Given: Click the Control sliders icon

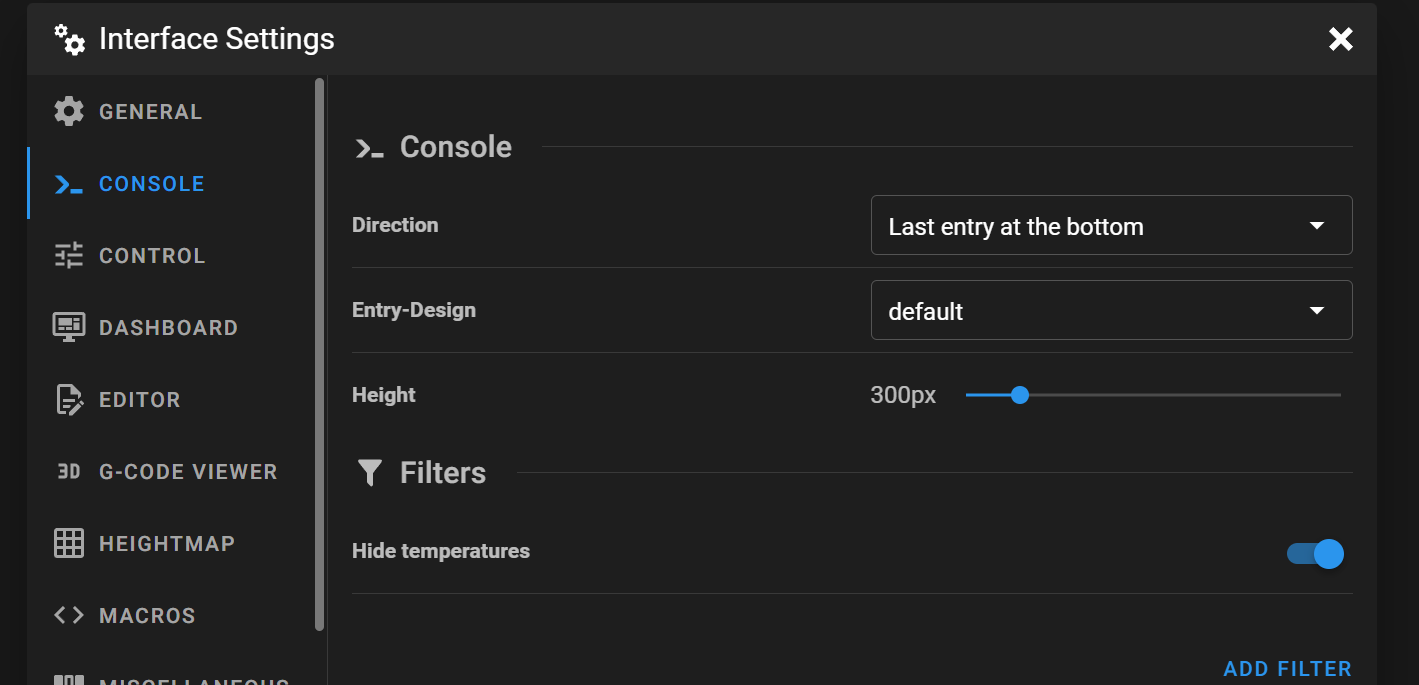Looking at the screenshot, I should tap(68, 256).
